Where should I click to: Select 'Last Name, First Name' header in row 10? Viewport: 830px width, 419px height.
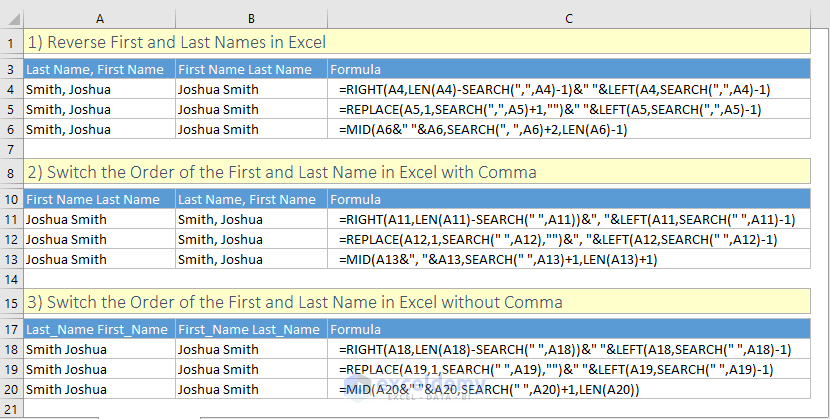click(251, 199)
